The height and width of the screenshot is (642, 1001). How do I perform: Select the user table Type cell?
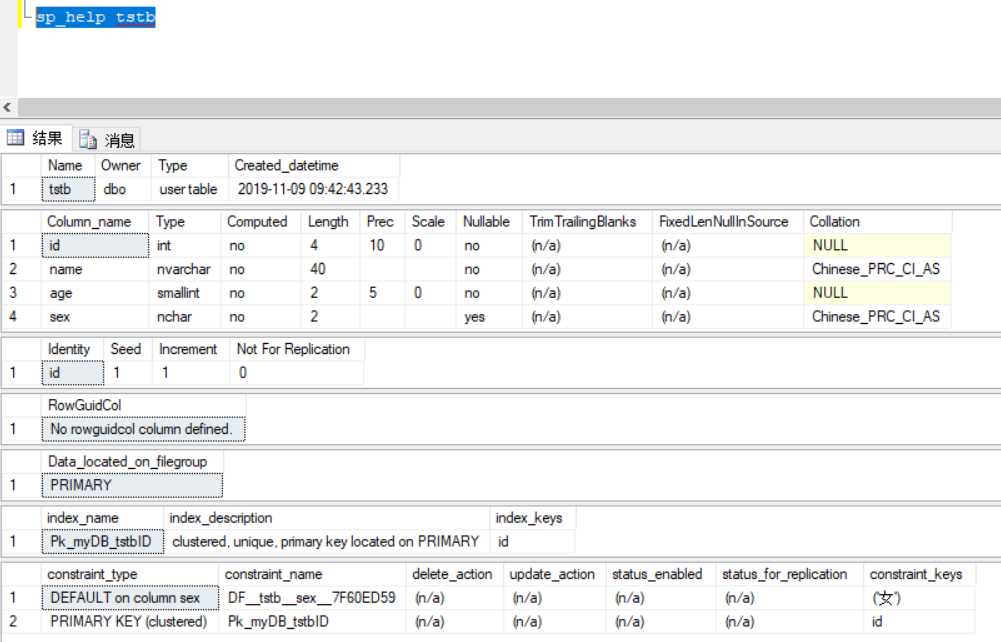[x=190, y=190]
